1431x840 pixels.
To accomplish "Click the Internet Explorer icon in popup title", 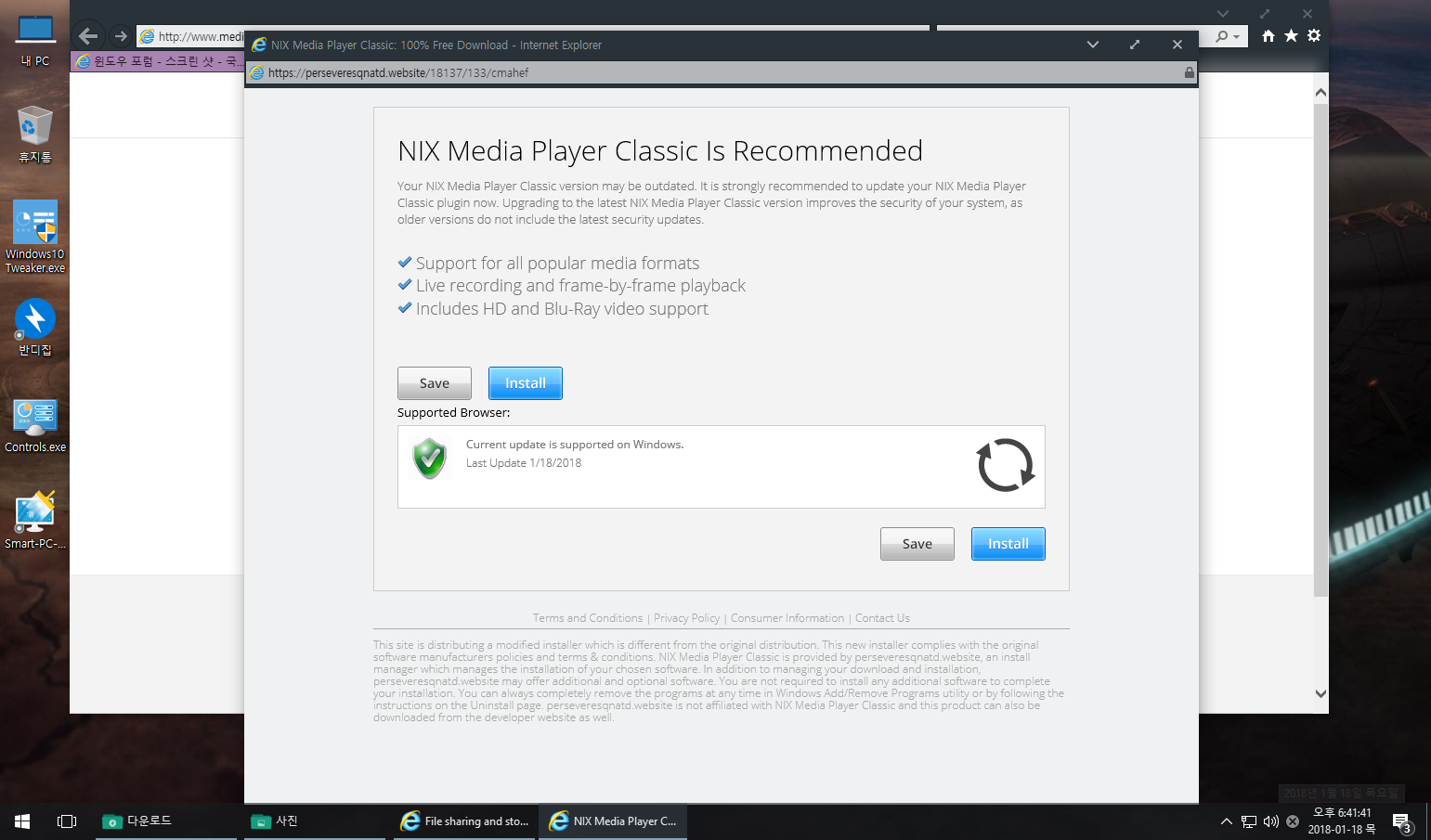I will [259, 45].
